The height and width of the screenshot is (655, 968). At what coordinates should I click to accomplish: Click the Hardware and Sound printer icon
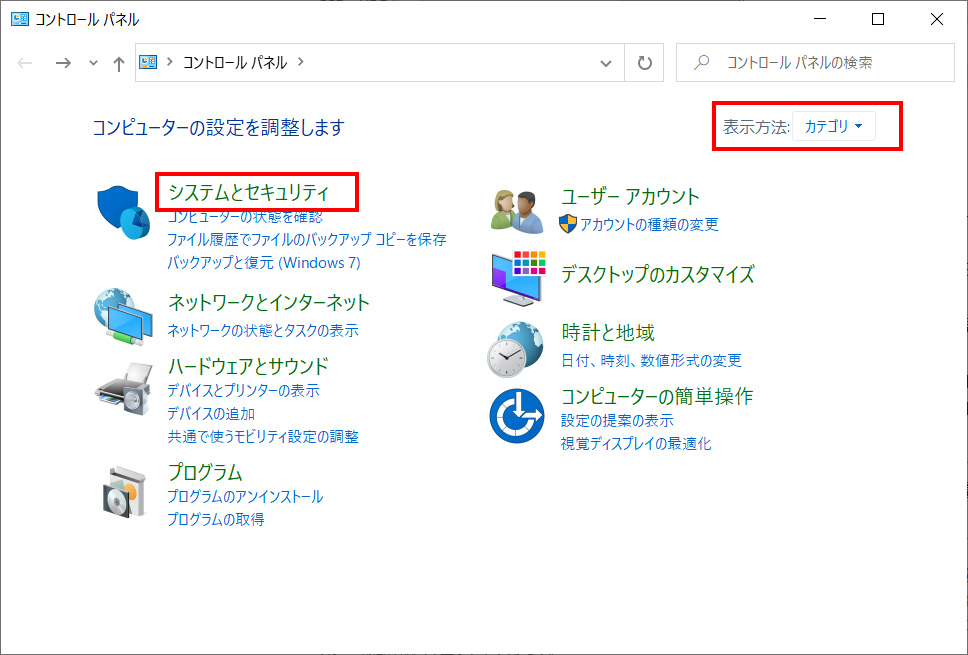click(123, 389)
